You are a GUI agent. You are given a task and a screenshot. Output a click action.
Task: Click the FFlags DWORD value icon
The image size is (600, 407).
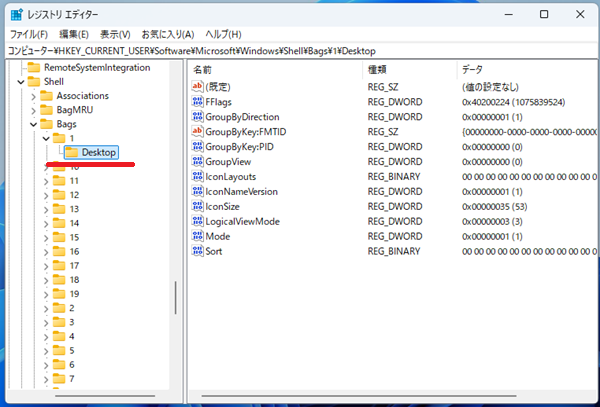pos(197,102)
